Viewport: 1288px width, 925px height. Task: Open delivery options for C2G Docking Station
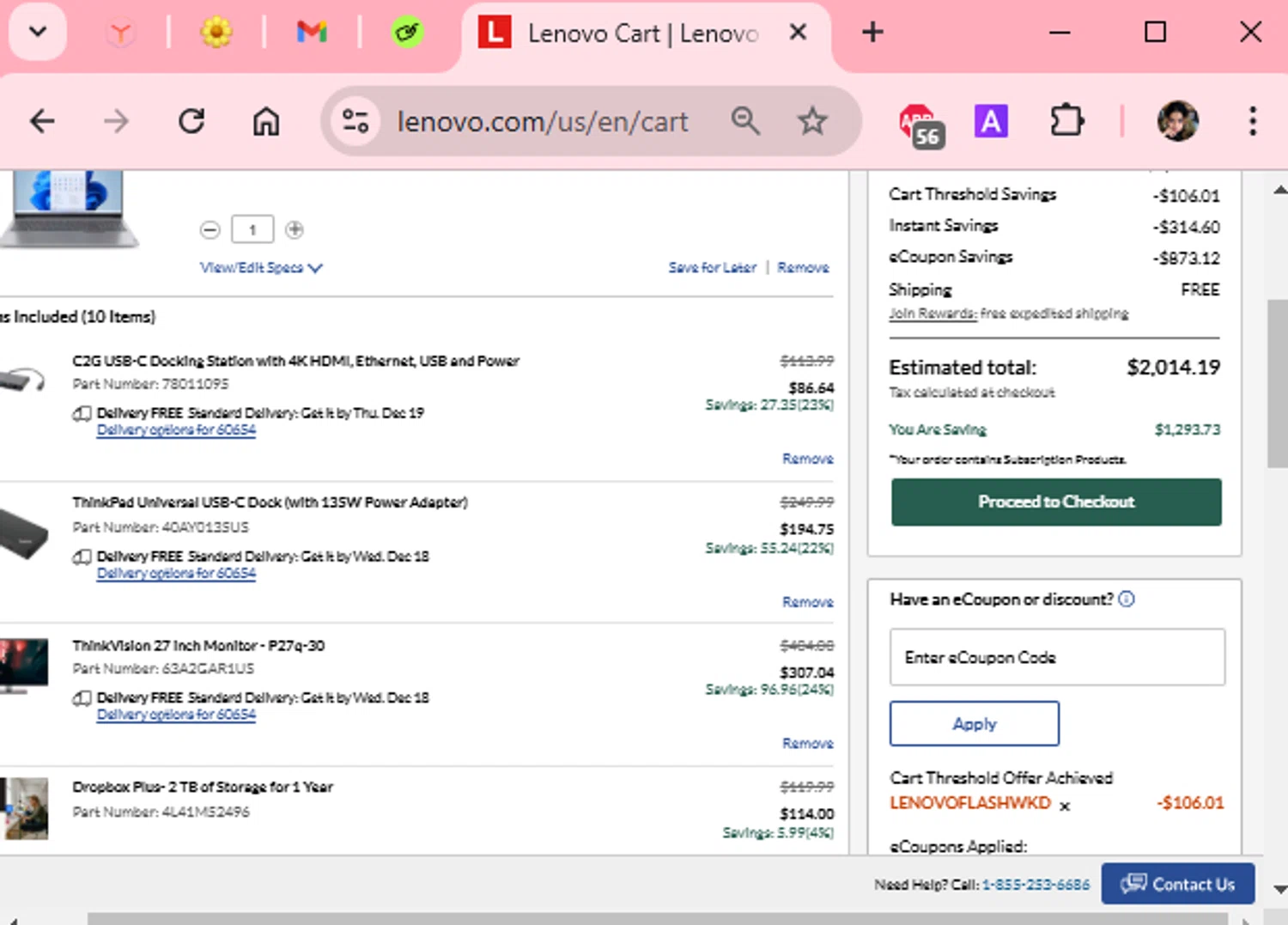(x=176, y=430)
